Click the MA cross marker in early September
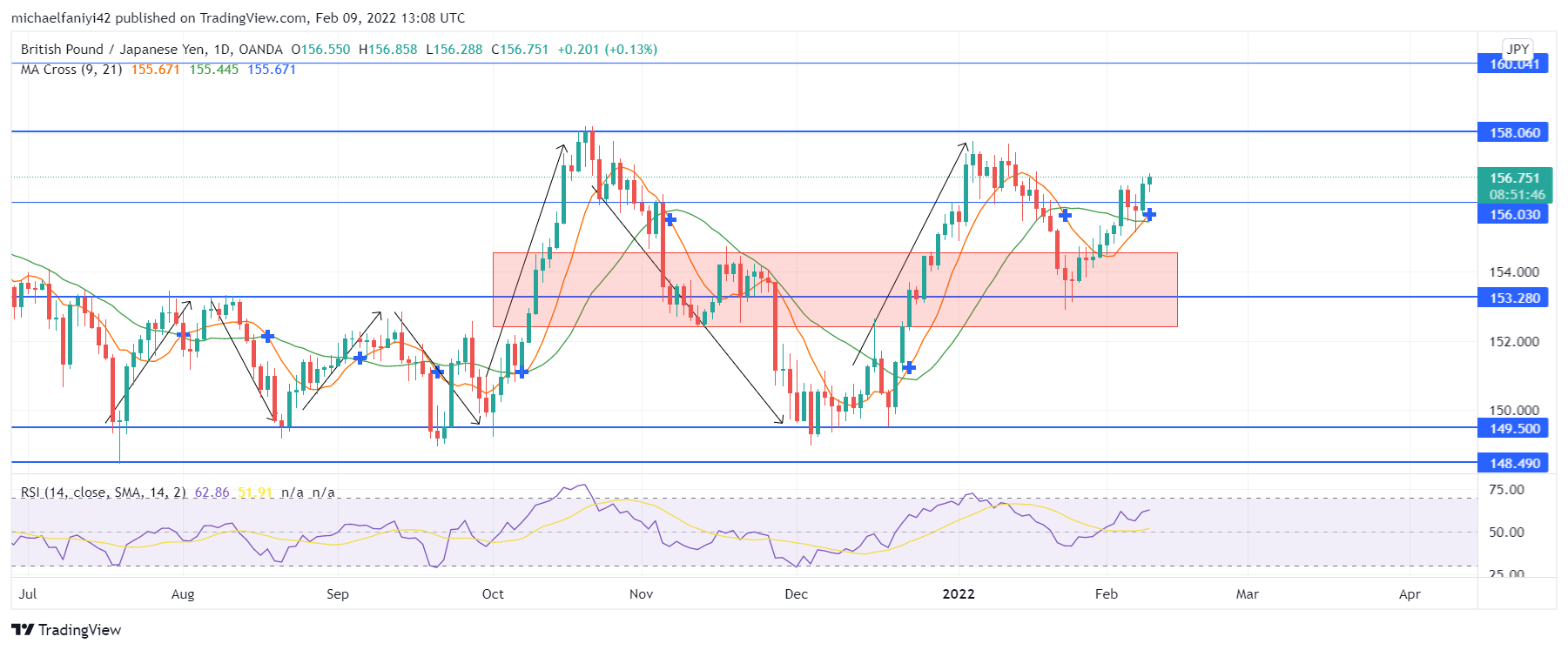 pyautogui.click(x=360, y=358)
